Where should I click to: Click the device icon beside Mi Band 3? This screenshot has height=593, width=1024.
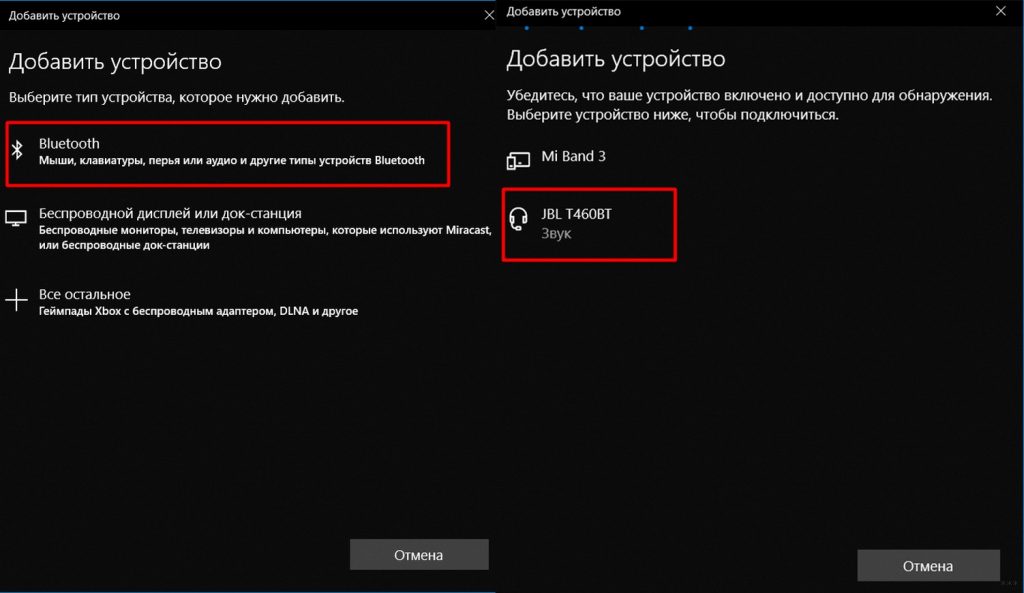[520, 158]
